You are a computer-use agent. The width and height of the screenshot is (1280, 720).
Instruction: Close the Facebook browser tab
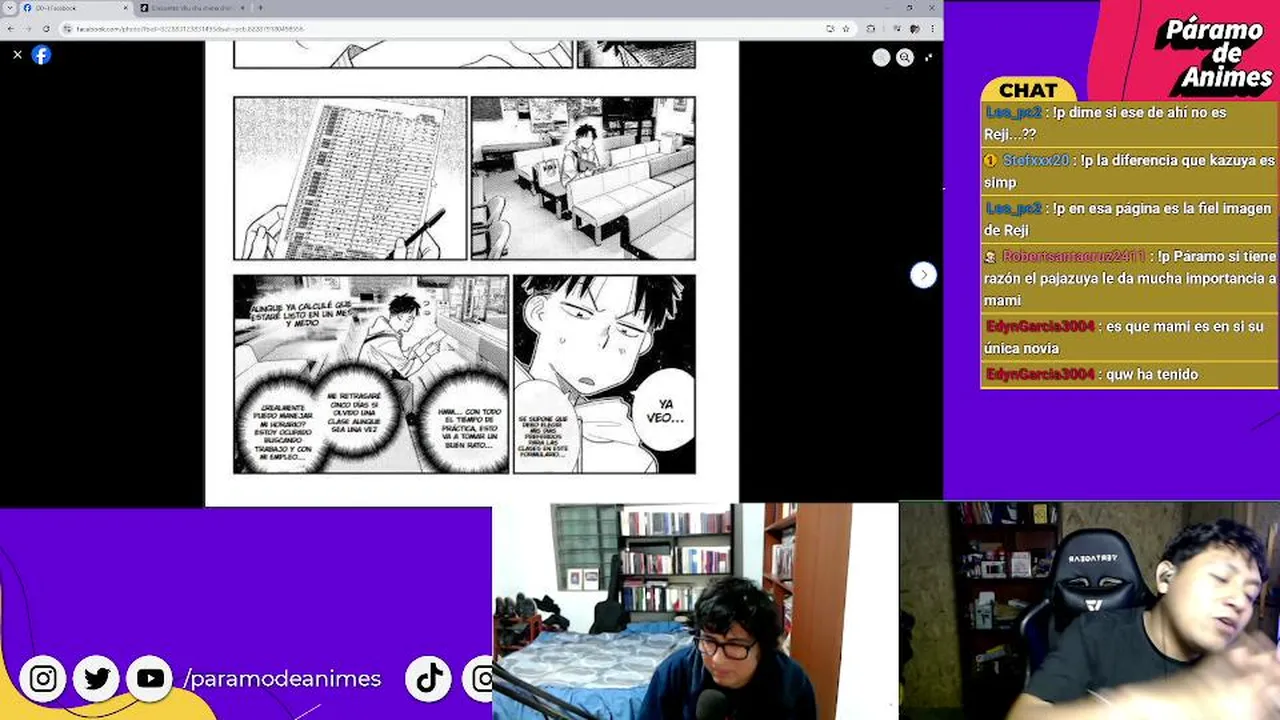pos(126,8)
